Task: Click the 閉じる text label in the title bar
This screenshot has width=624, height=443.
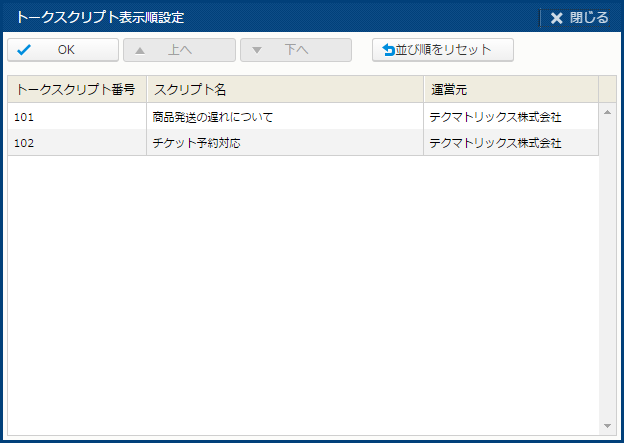Action: (589, 18)
